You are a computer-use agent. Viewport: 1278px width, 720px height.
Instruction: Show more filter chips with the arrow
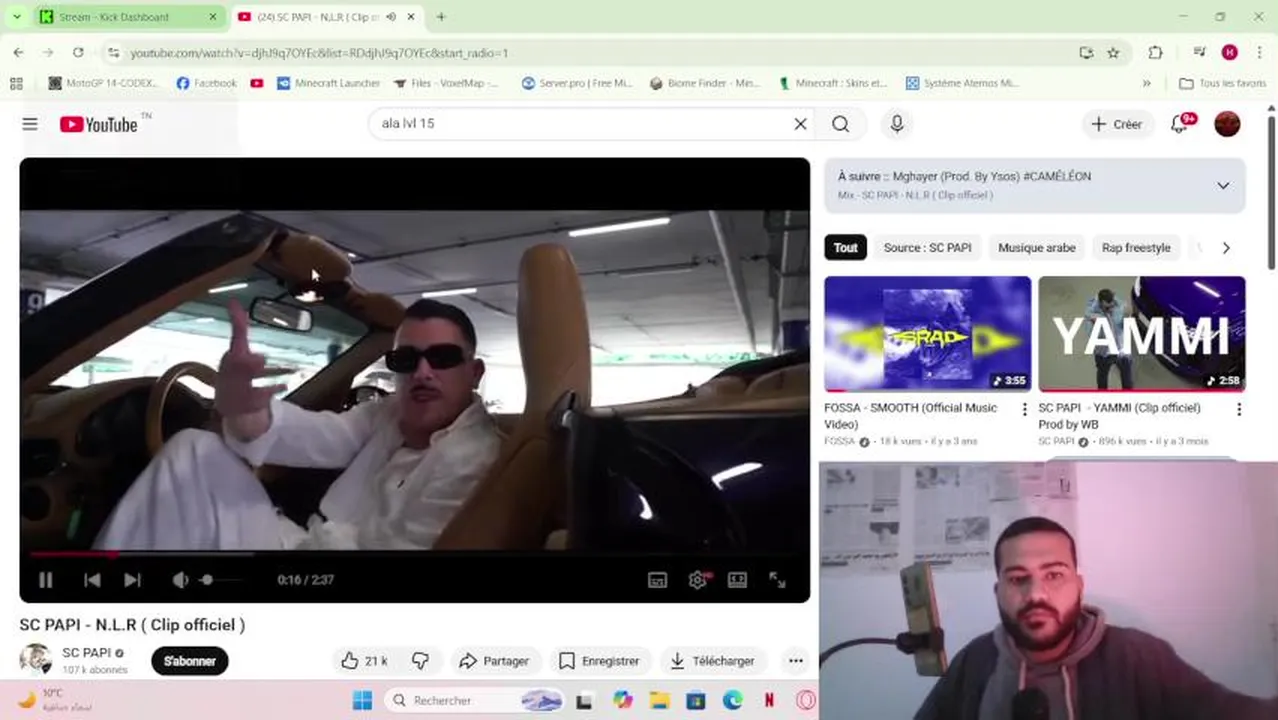[1226, 248]
